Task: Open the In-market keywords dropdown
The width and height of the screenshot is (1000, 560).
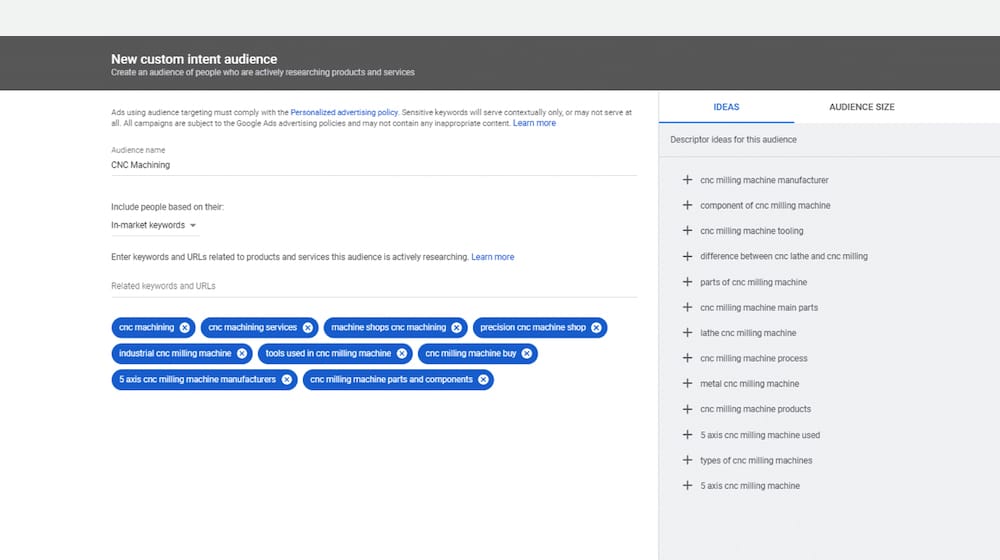Action: [154, 226]
